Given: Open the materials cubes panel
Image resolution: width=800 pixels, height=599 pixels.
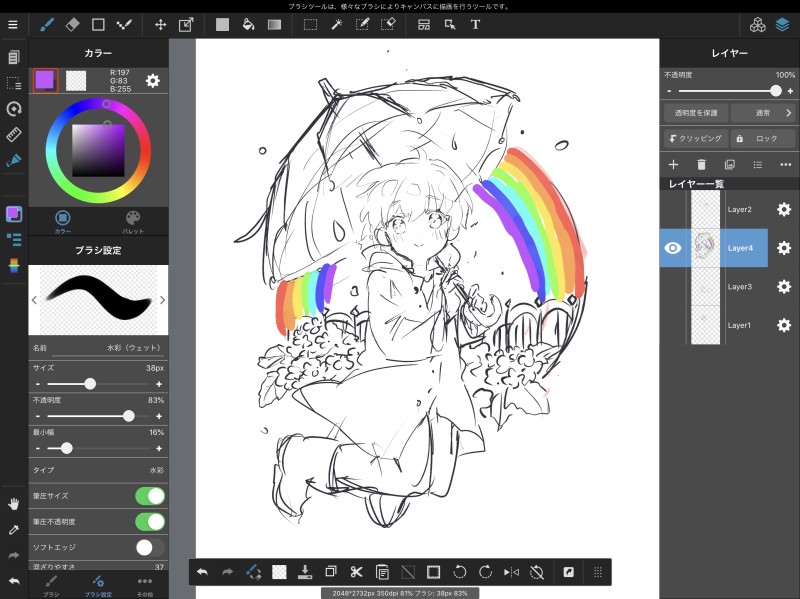Looking at the screenshot, I should point(758,24).
